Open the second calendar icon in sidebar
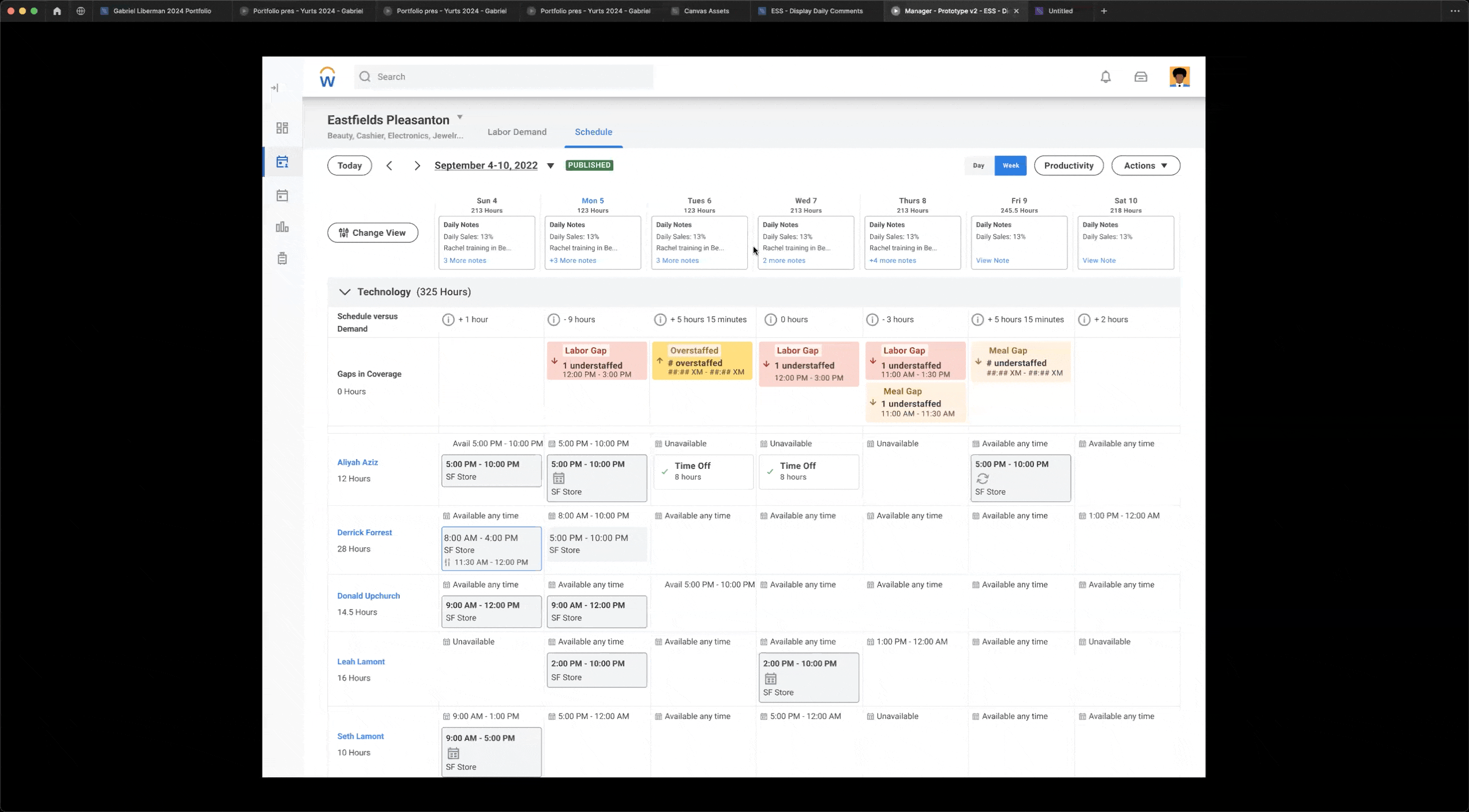This screenshot has height=812, width=1469. tap(282, 196)
